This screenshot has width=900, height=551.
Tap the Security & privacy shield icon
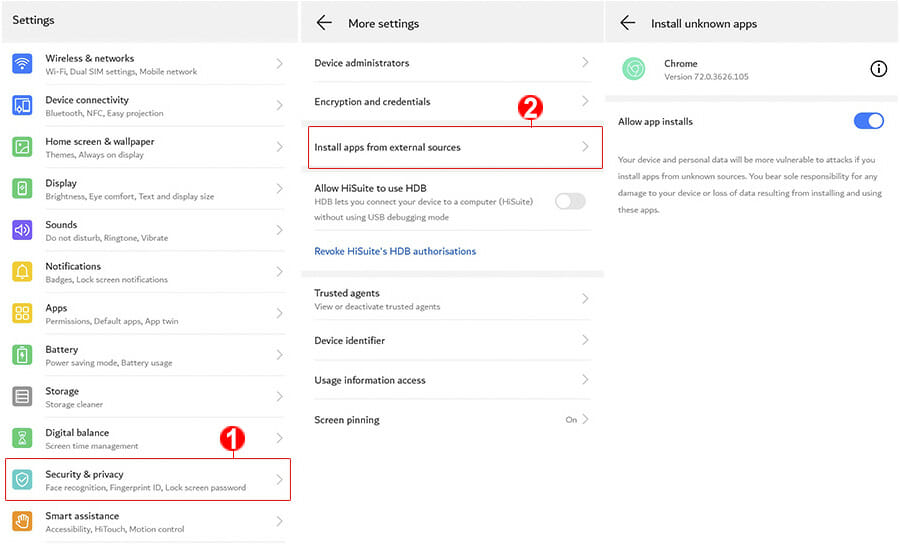tap(22, 480)
